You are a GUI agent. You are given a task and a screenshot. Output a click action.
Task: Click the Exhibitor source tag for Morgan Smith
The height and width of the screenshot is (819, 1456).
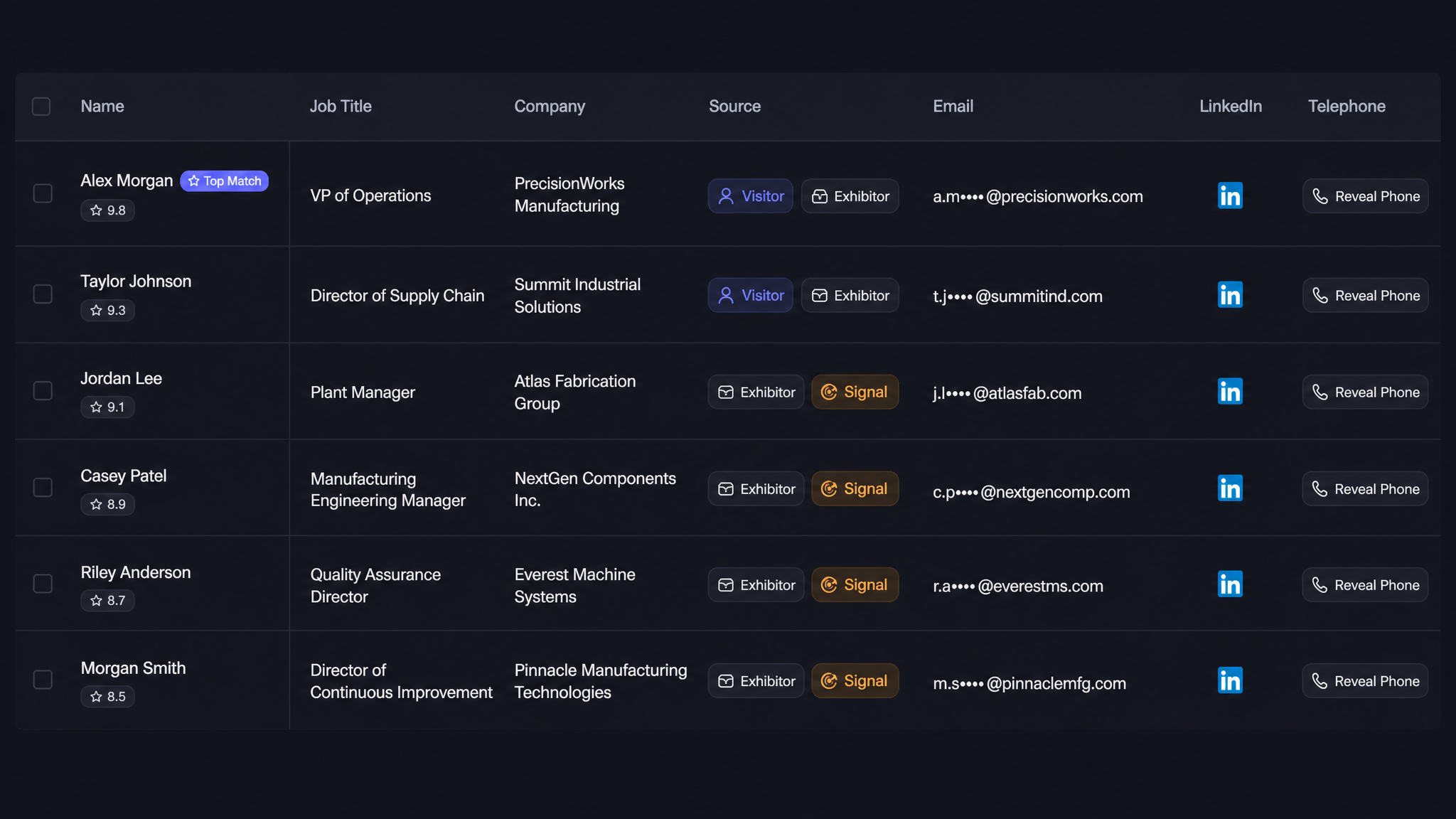(x=756, y=680)
